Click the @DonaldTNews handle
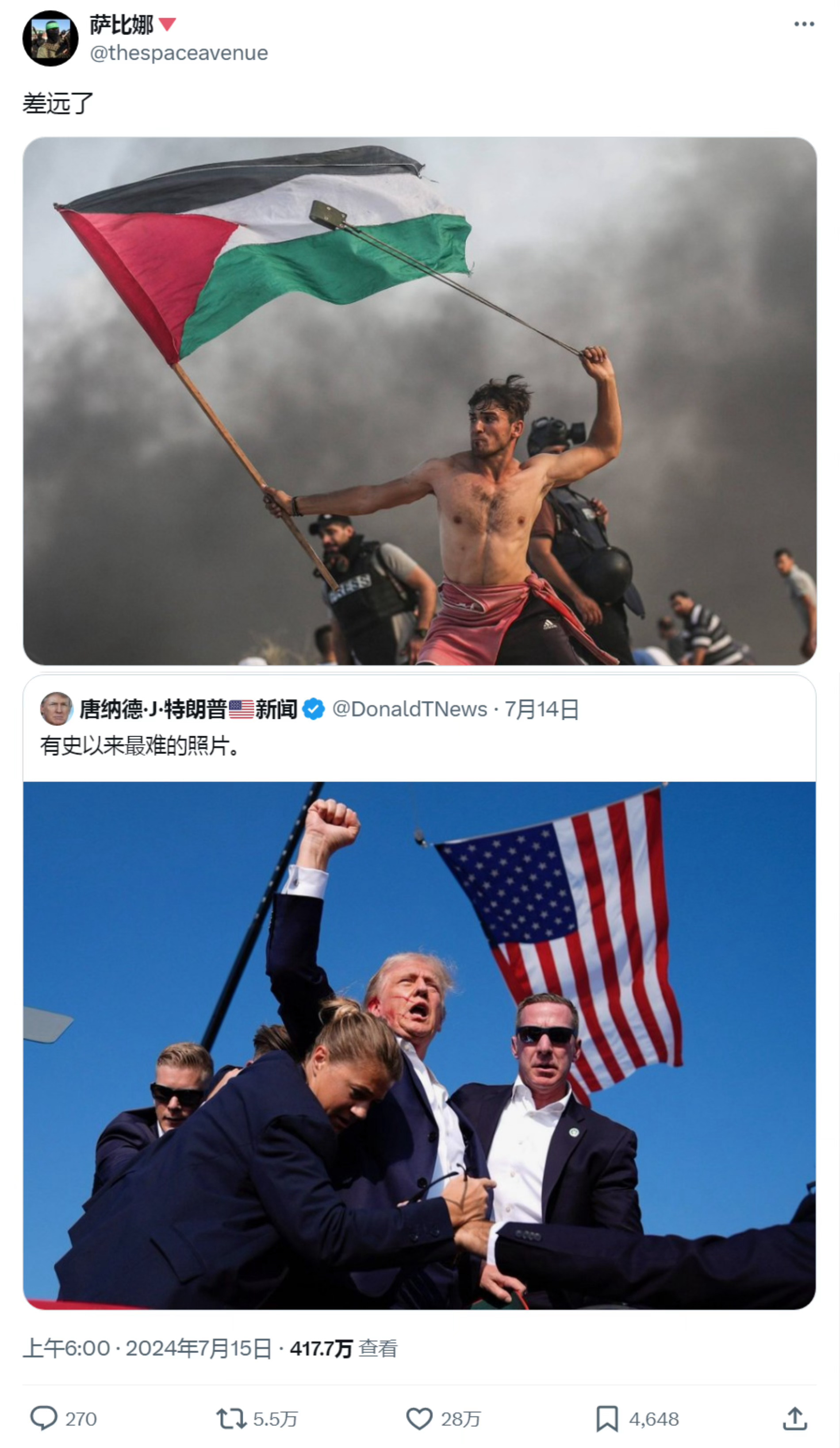Viewport: 840px width, 1448px height. (x=410, y=709)
